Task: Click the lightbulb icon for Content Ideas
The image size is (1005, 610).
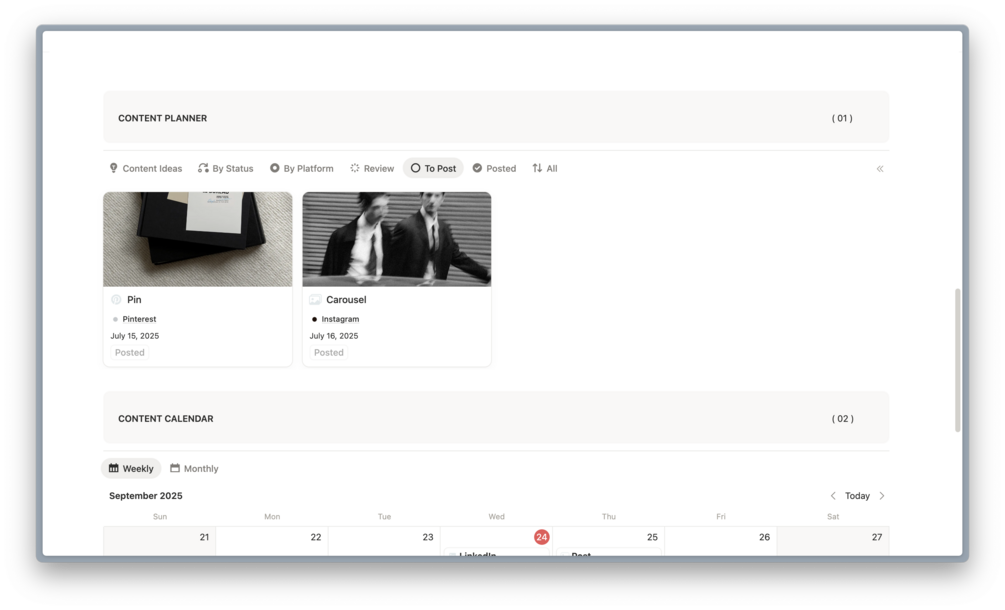Action: [x=113, y=168]
